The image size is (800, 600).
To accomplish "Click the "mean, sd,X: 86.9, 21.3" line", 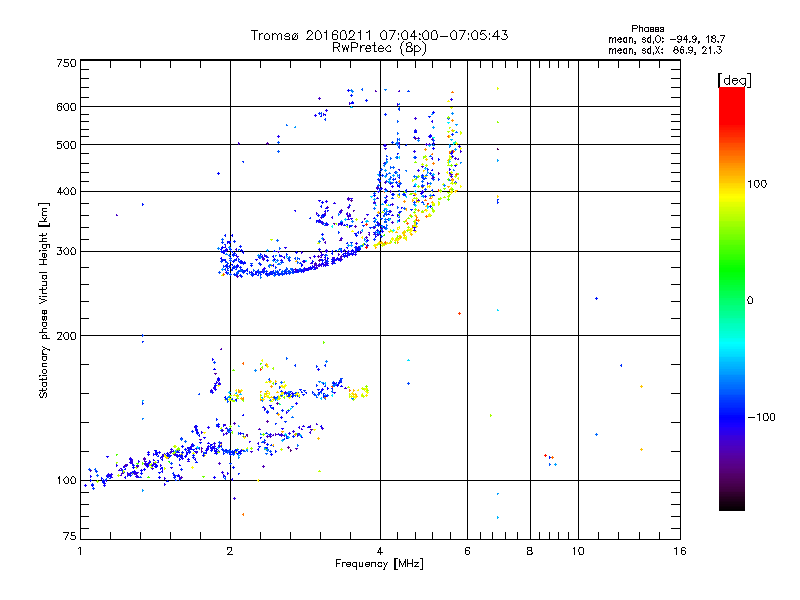I will point(665,50).
